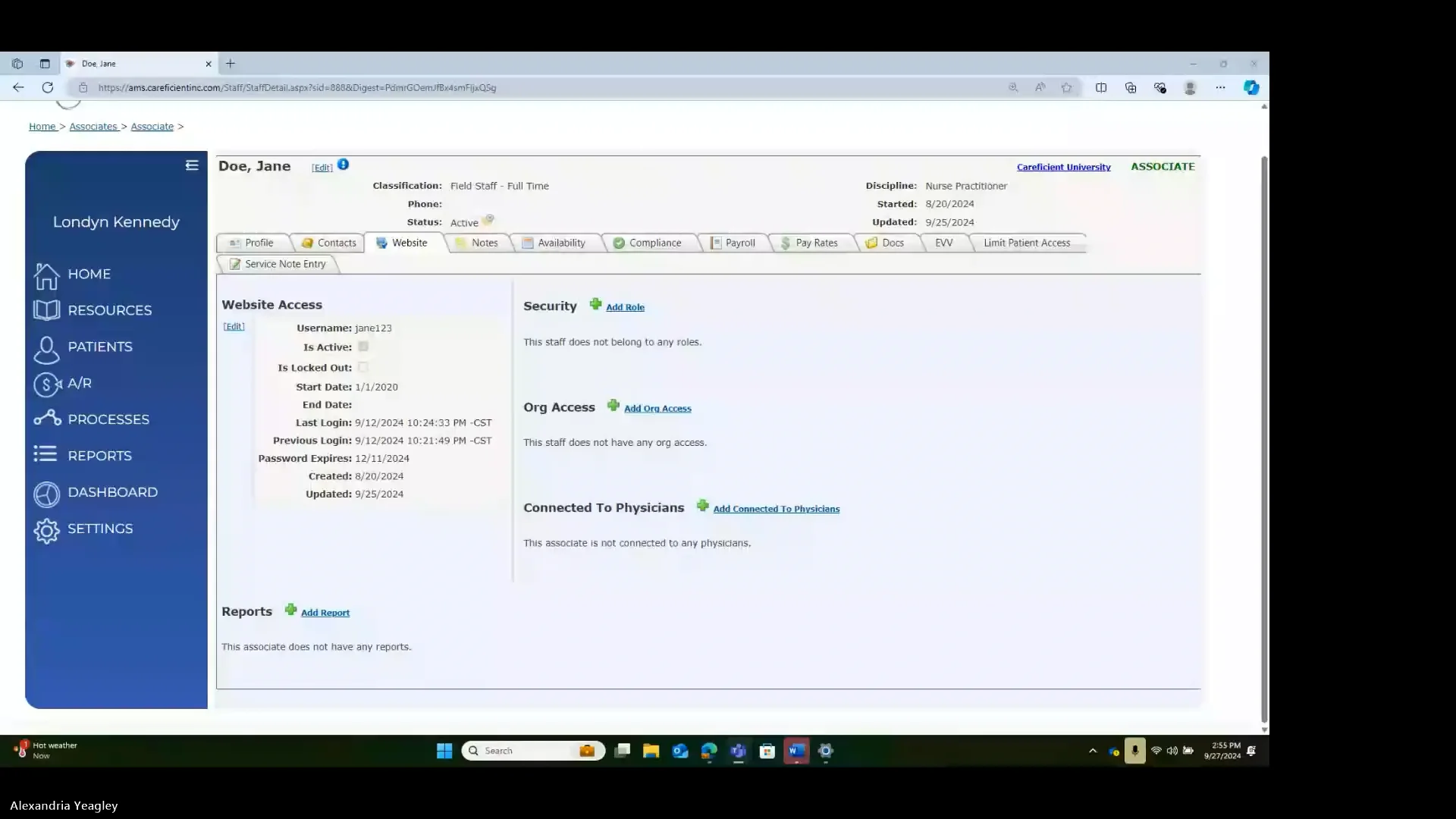
Task: Open Microsoft Word from the taskbar
Action: (x=796, y=751)
